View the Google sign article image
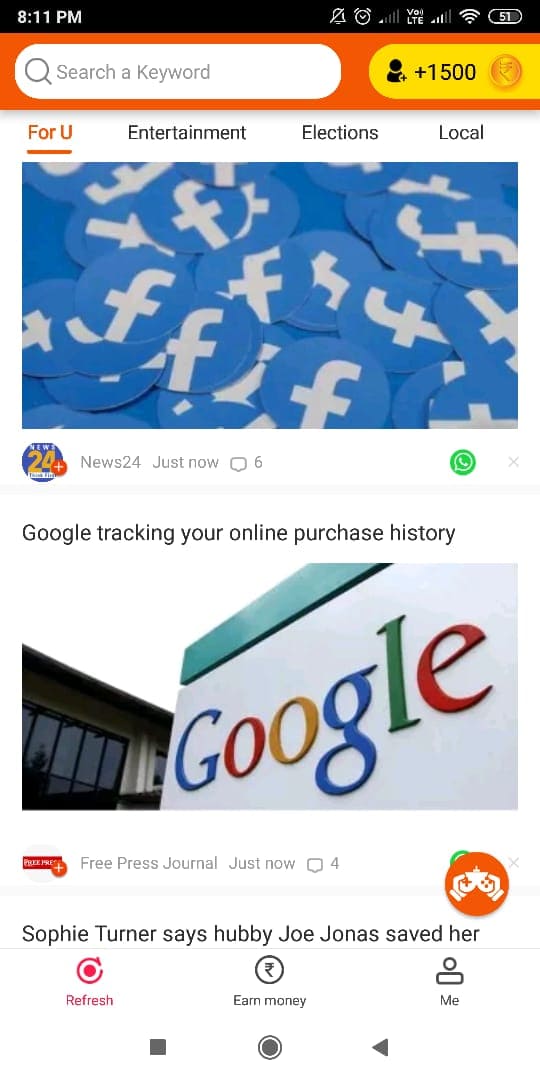This screenshot has height=1080, width=540. point(270,687)
